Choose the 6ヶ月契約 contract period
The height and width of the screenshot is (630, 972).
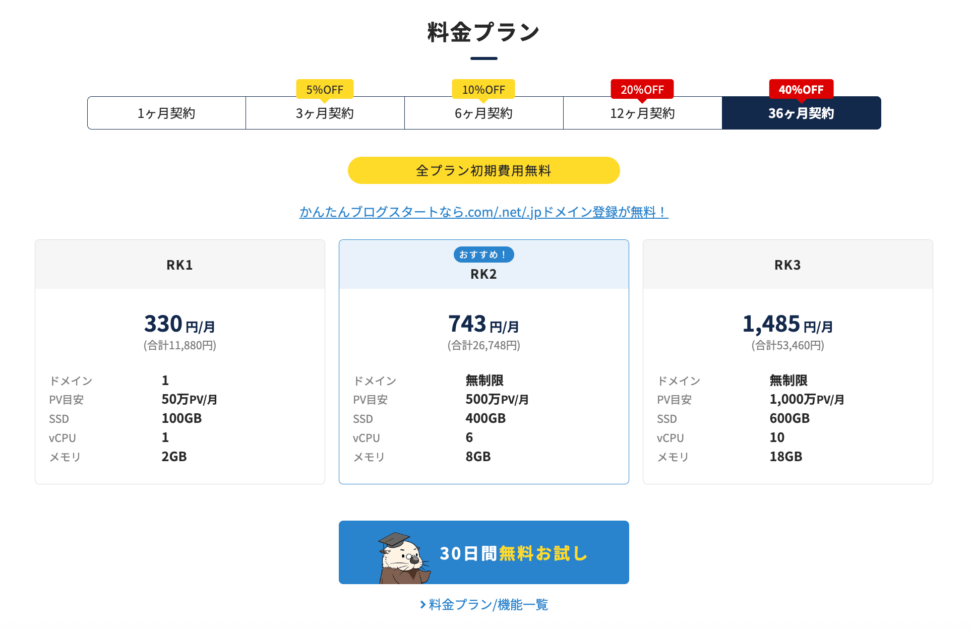483,113
